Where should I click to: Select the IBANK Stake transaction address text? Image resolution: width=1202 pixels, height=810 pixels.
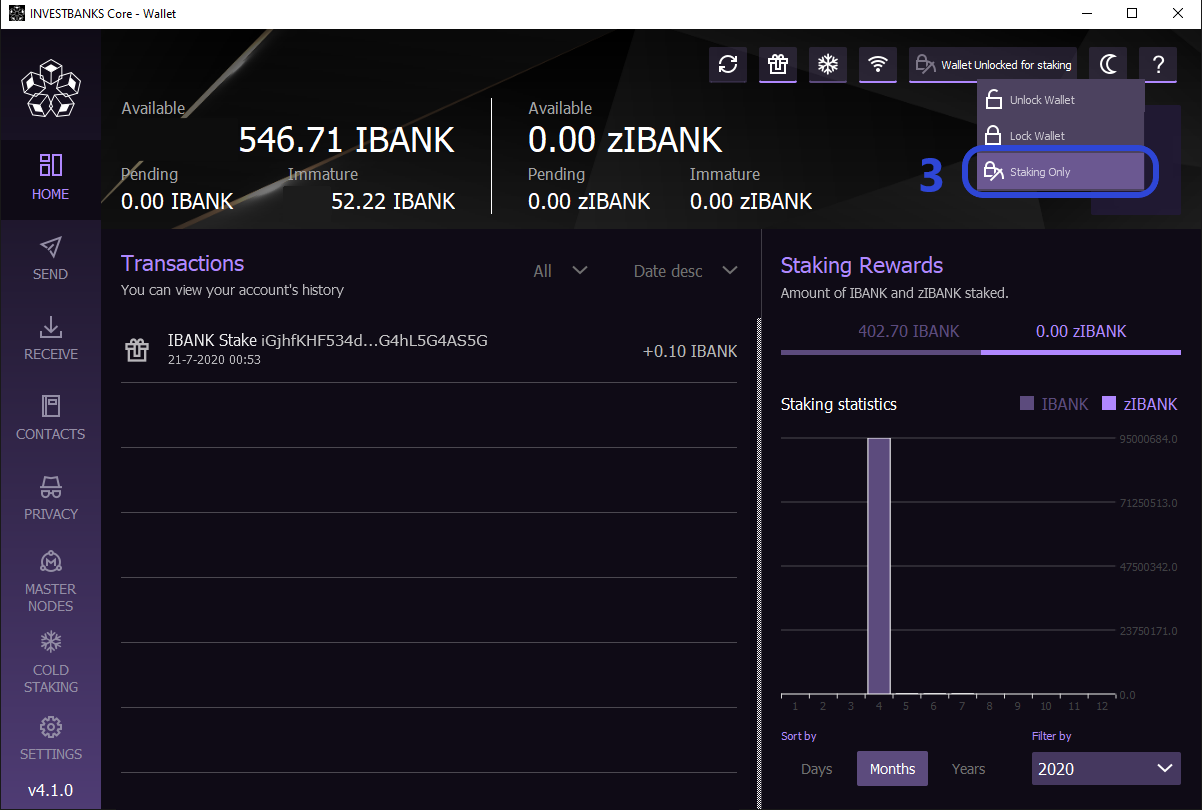tap(374, 341)
